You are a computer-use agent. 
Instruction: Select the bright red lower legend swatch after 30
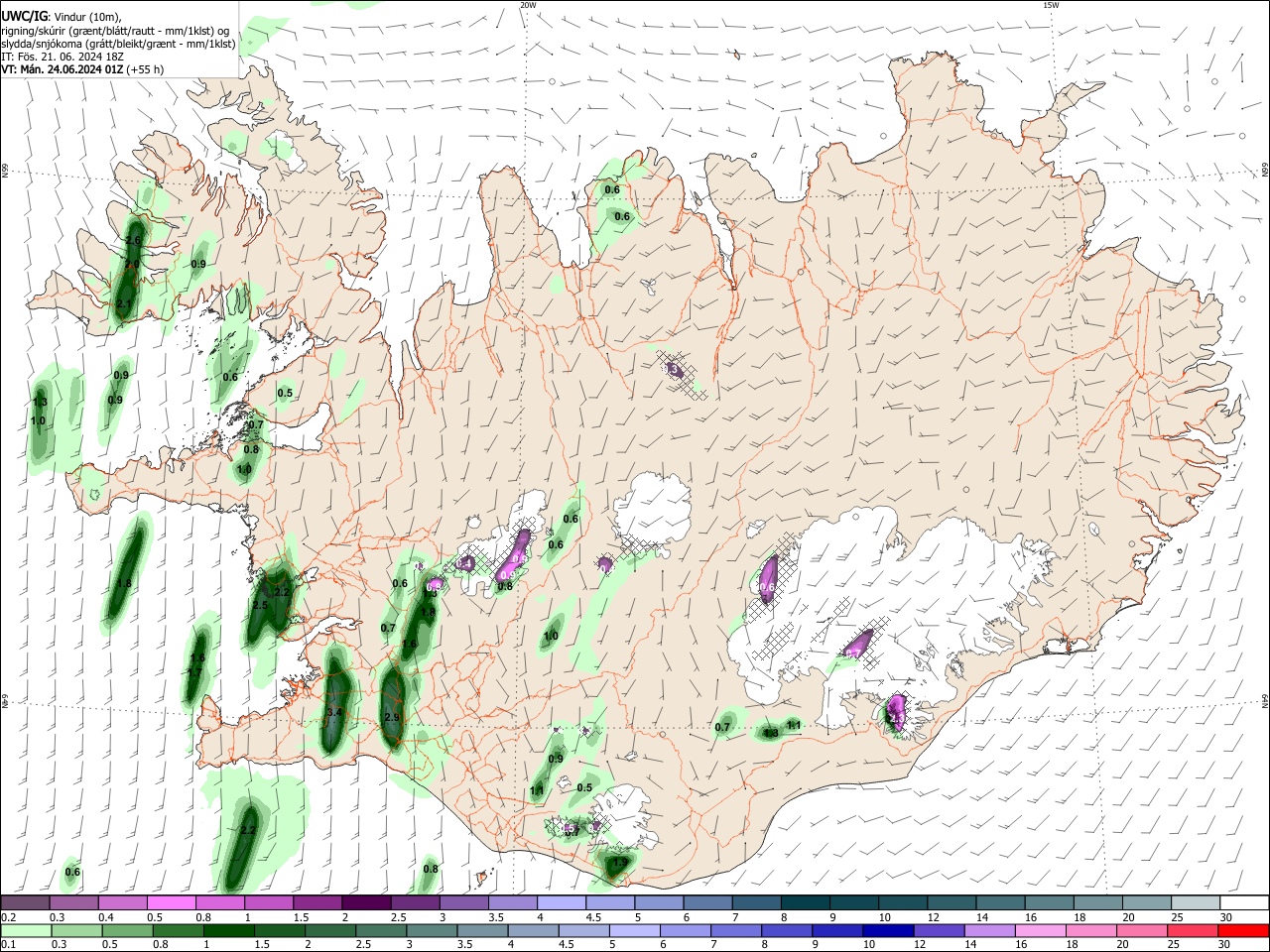[1244, 930]
